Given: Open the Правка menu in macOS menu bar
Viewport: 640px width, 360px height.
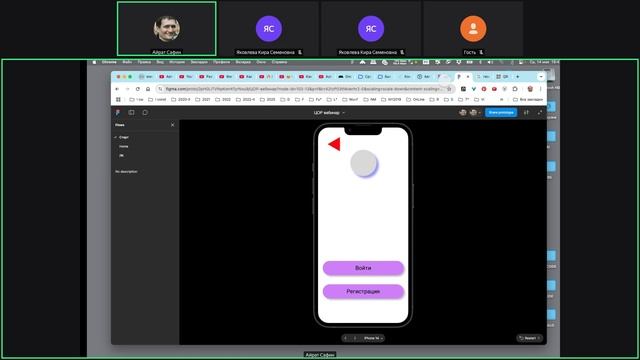Looking at the screenshot, I should pyautogui.click(x=144, y=62).
